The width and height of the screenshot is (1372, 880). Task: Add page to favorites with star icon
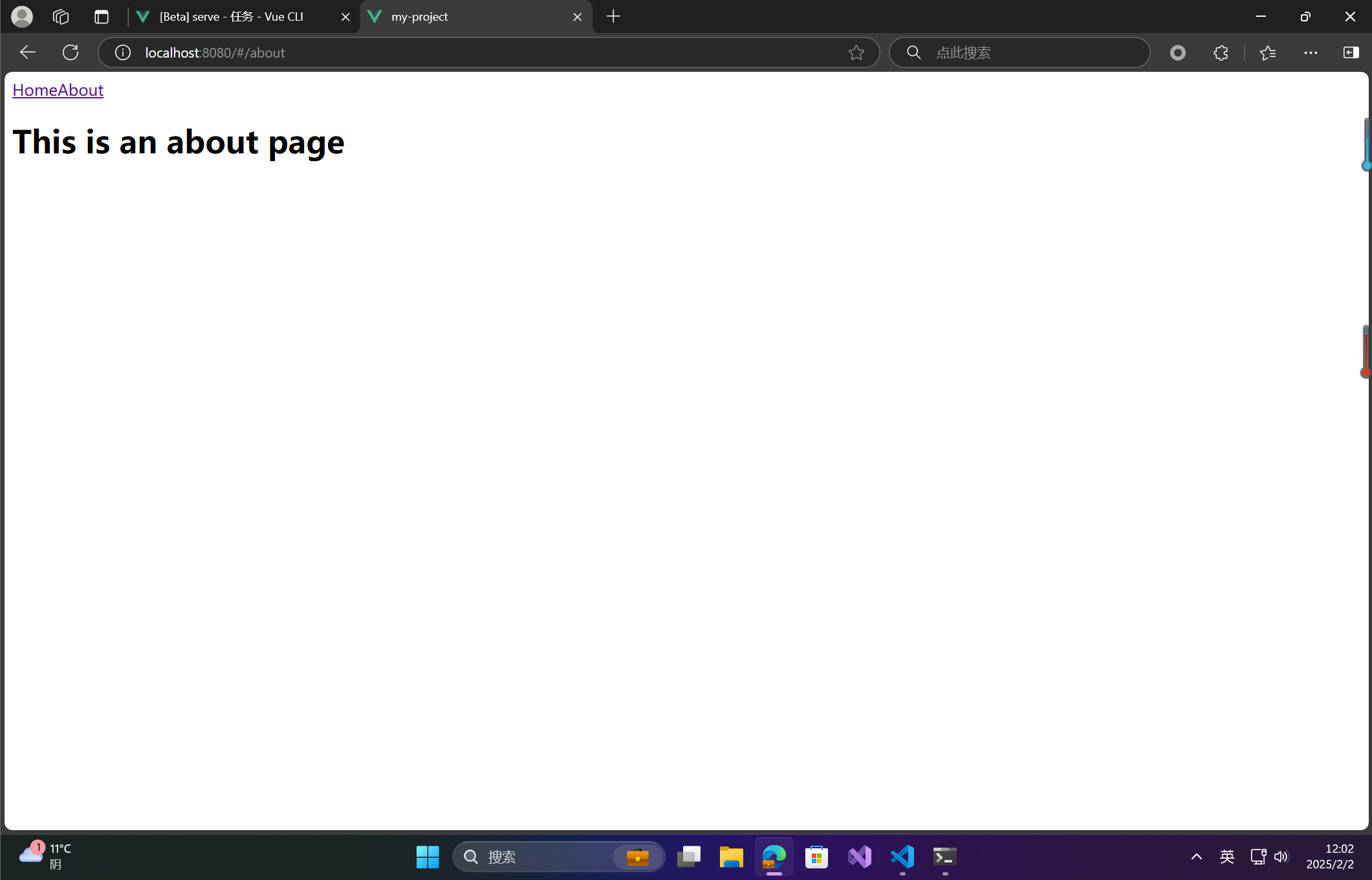(x=856, y=52)
